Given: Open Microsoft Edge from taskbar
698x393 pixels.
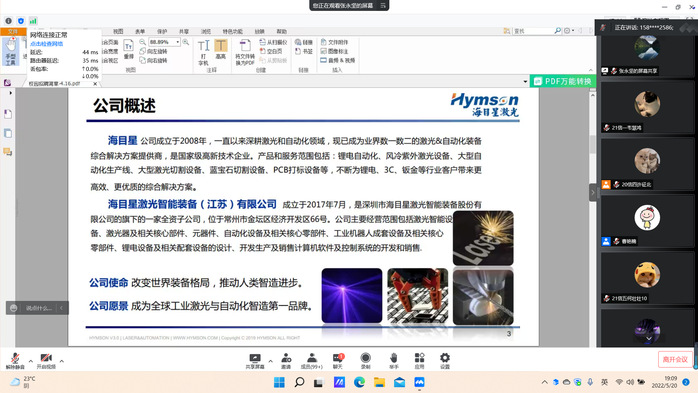Looking at the screenshot, I should pos(359,382).
